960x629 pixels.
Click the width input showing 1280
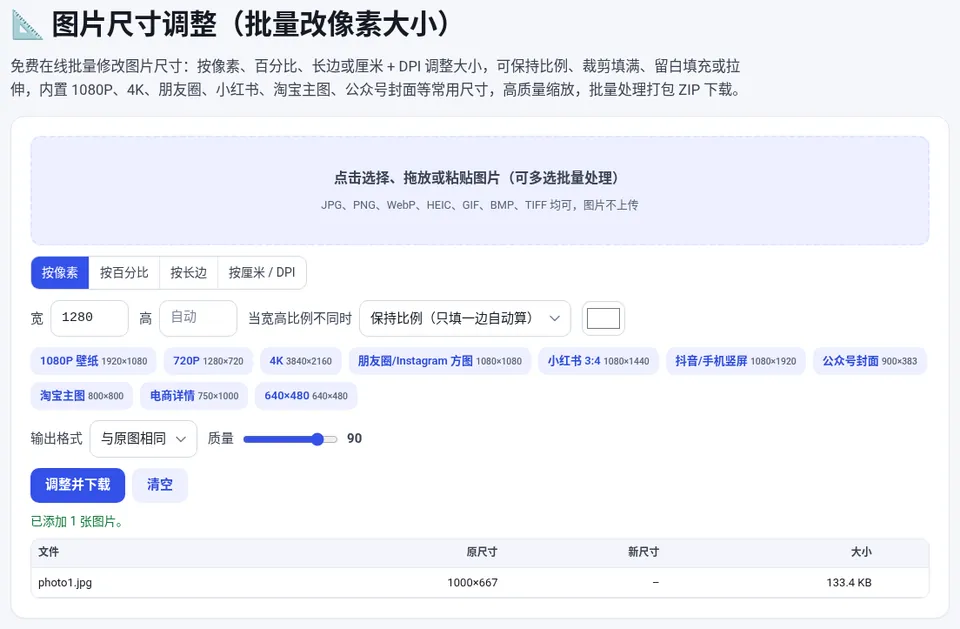pos(89,318)
